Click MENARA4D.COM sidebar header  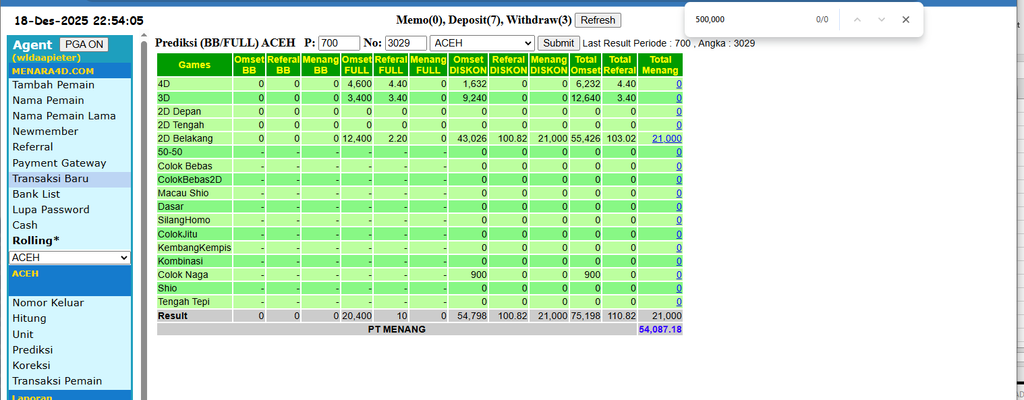(x=53, y=71)
